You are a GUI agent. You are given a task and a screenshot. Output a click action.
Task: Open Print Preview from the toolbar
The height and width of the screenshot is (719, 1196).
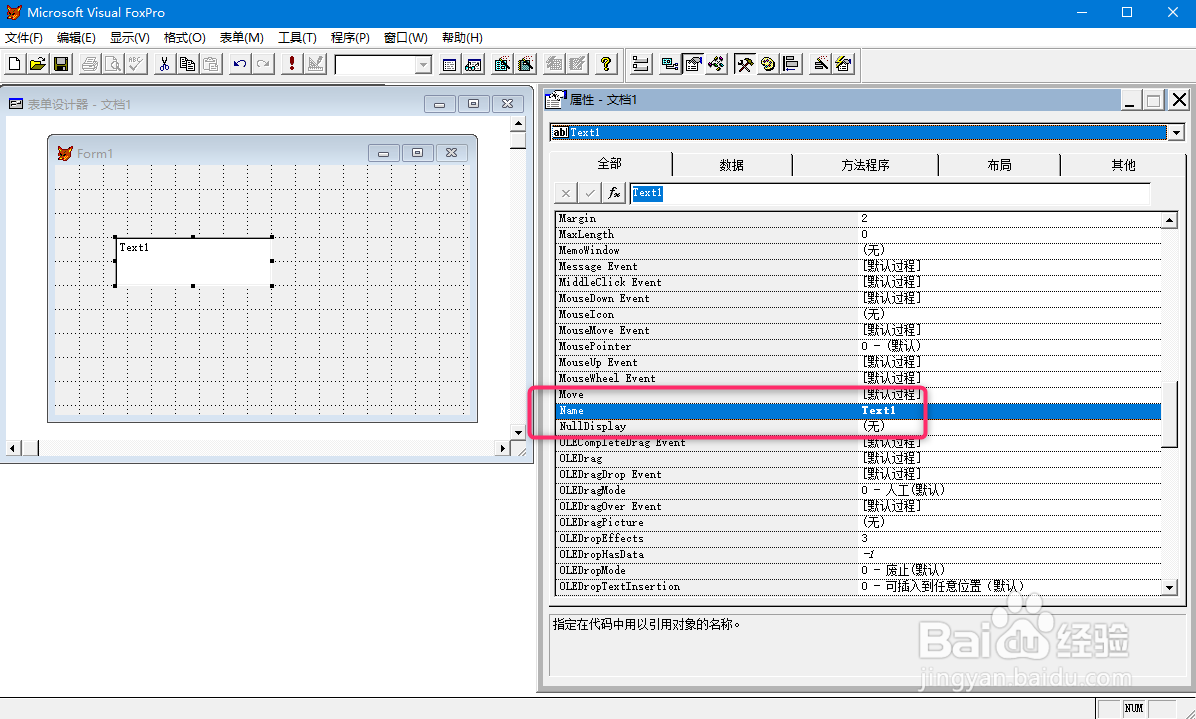click(113, 65)
